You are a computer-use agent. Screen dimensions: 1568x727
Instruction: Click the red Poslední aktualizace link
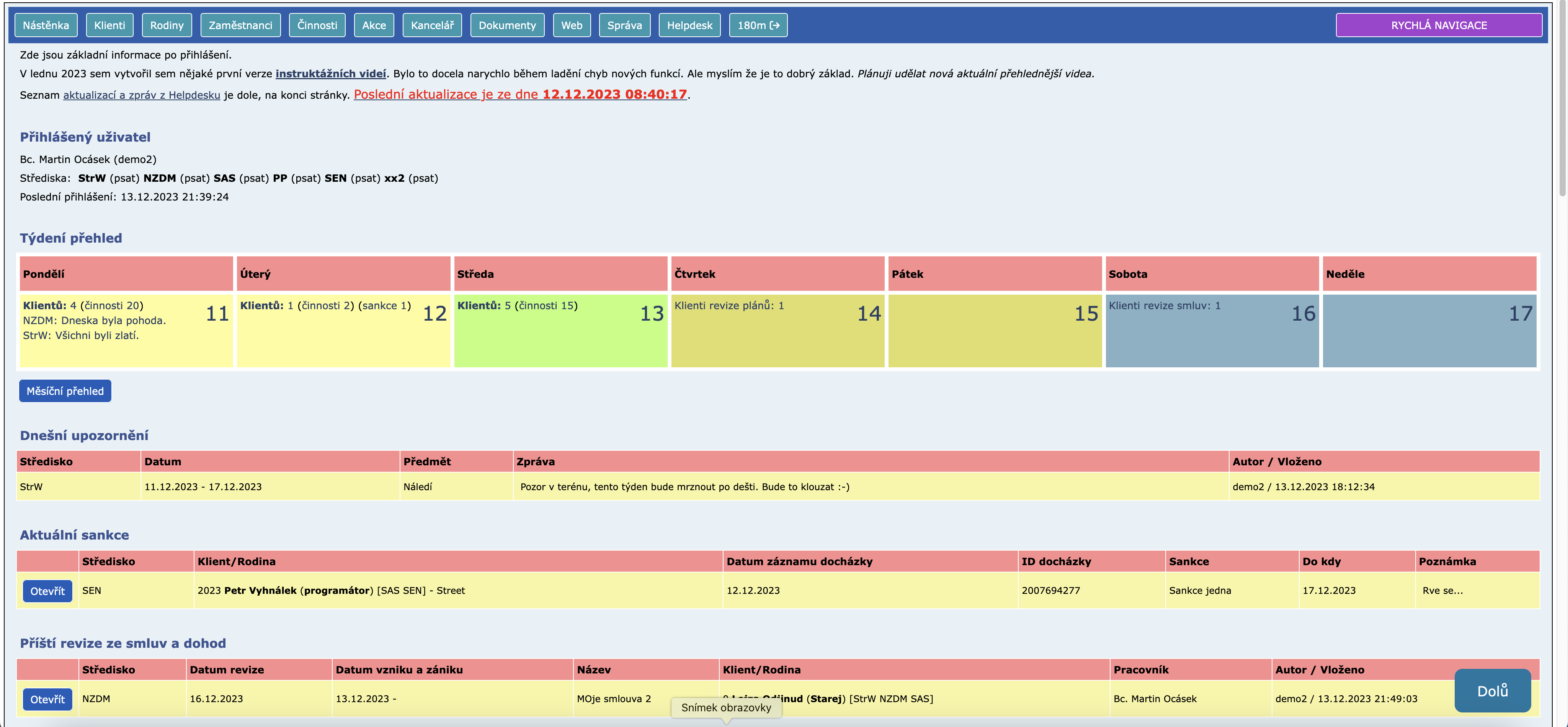(x=520, y=94)
